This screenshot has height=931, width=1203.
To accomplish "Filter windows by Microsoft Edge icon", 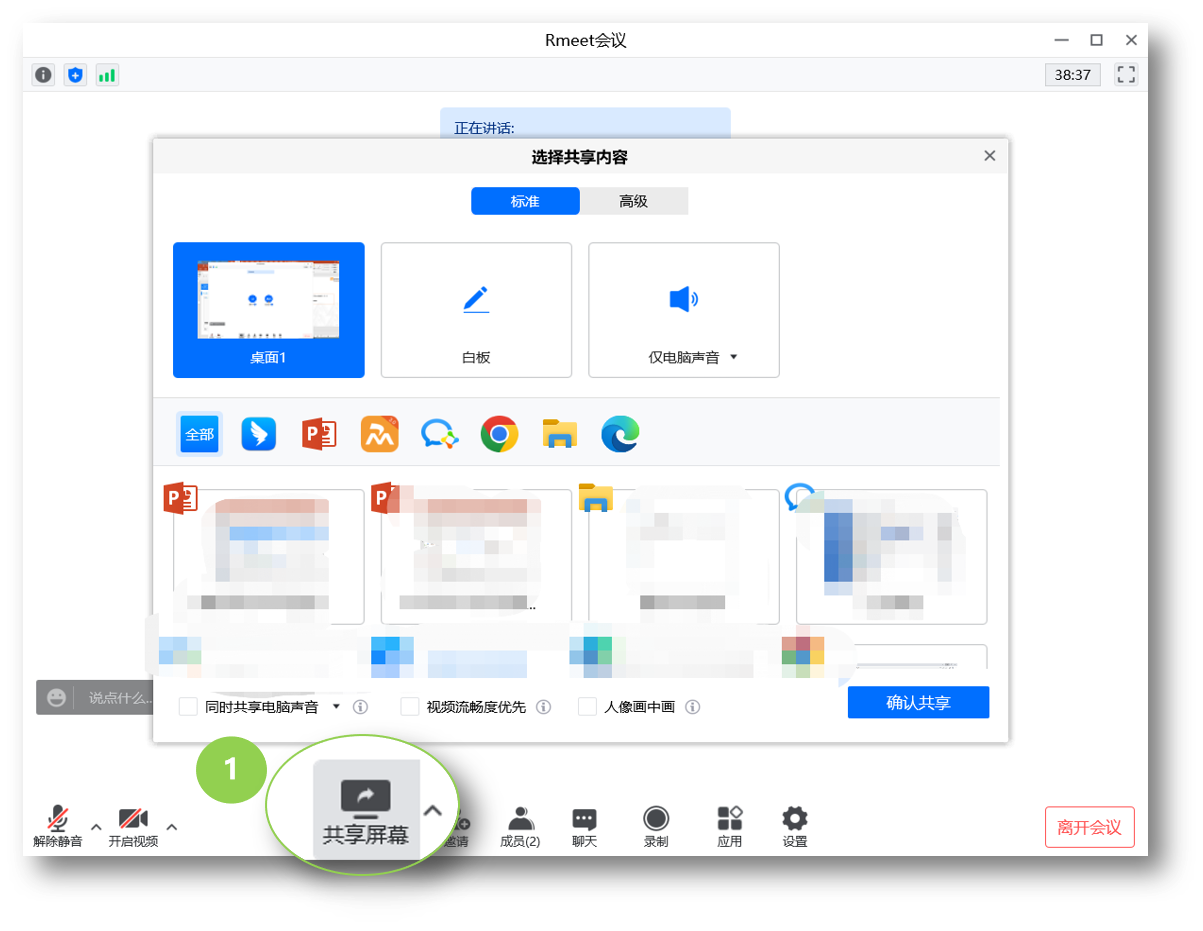I will 620,434.
